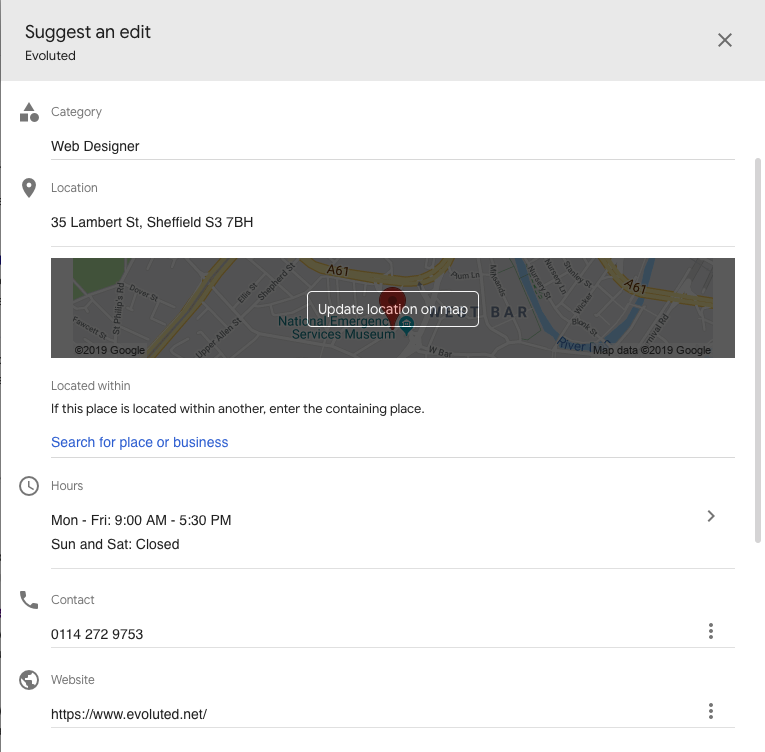Select the Mon - Fri hours row

pyautogui.click(x=141, y=520)
